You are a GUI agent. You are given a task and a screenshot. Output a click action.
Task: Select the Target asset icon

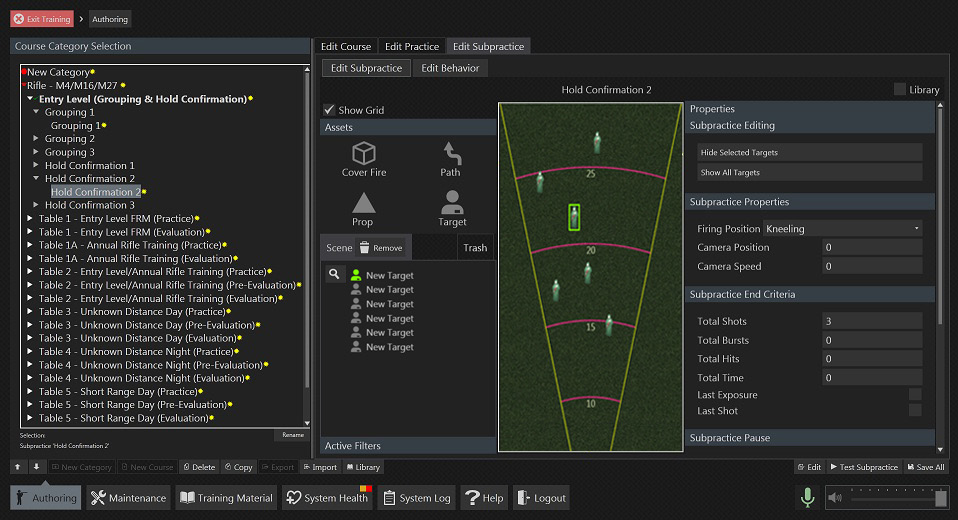[452, 203]
